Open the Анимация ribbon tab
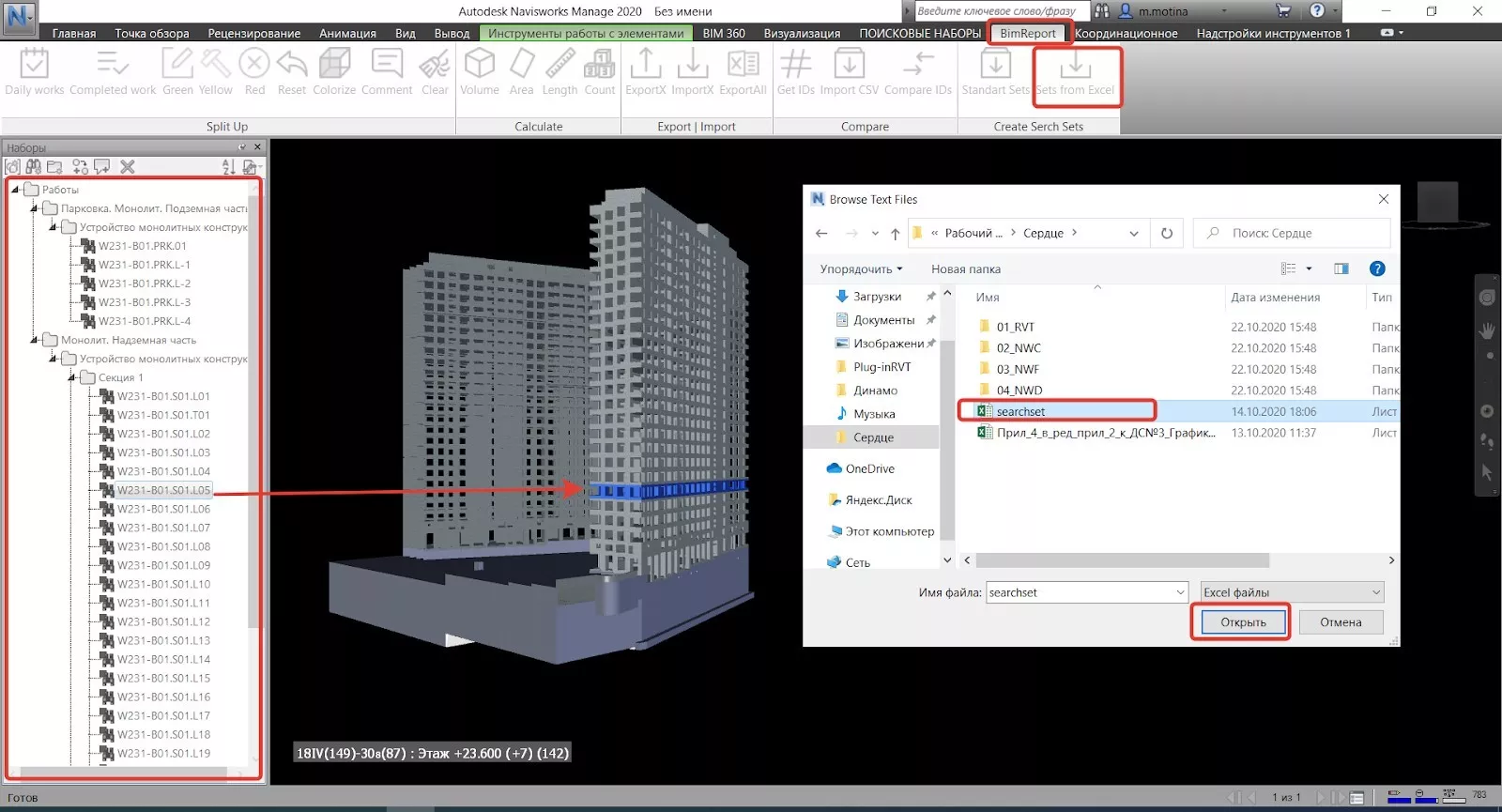This screenshot has height=812, width=1502. [x=347, y=33]
